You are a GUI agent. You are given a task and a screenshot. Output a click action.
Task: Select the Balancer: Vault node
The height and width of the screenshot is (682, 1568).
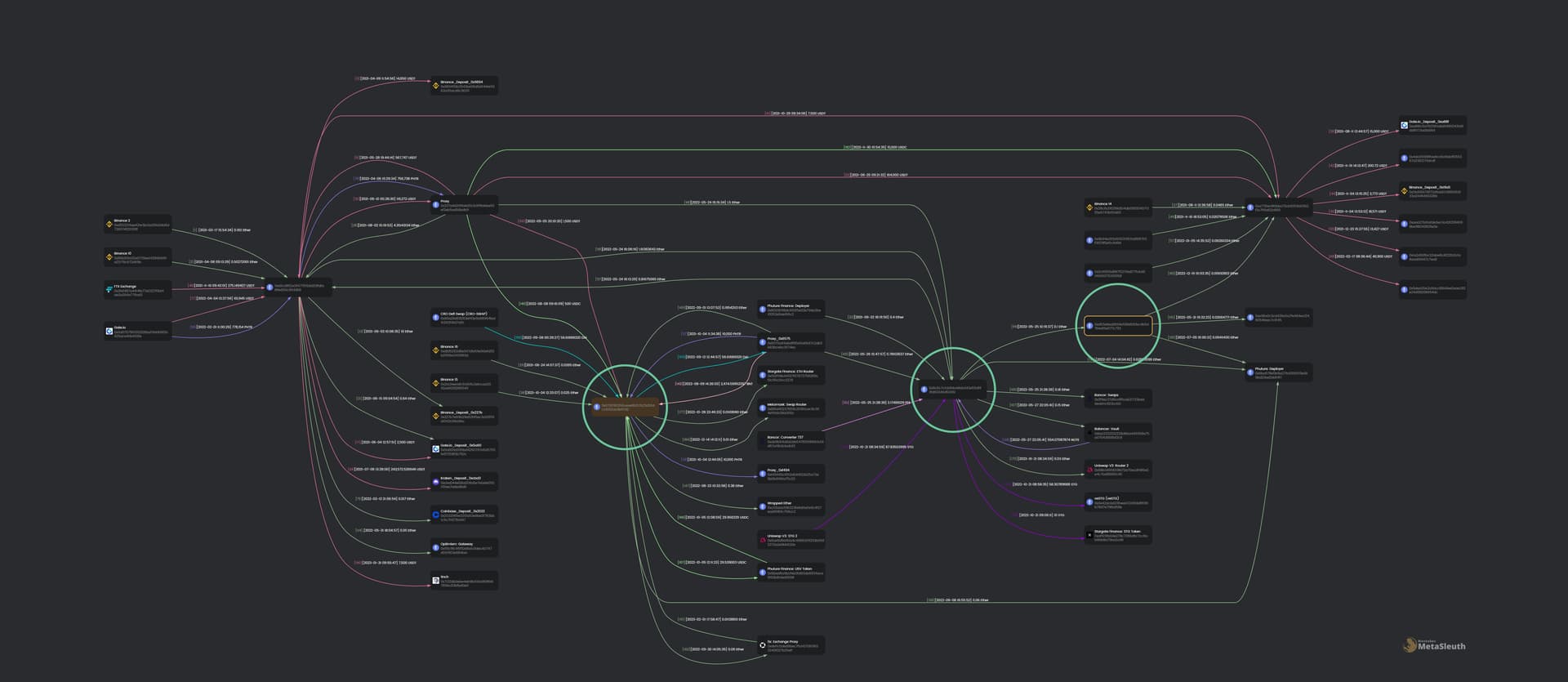1116,432
